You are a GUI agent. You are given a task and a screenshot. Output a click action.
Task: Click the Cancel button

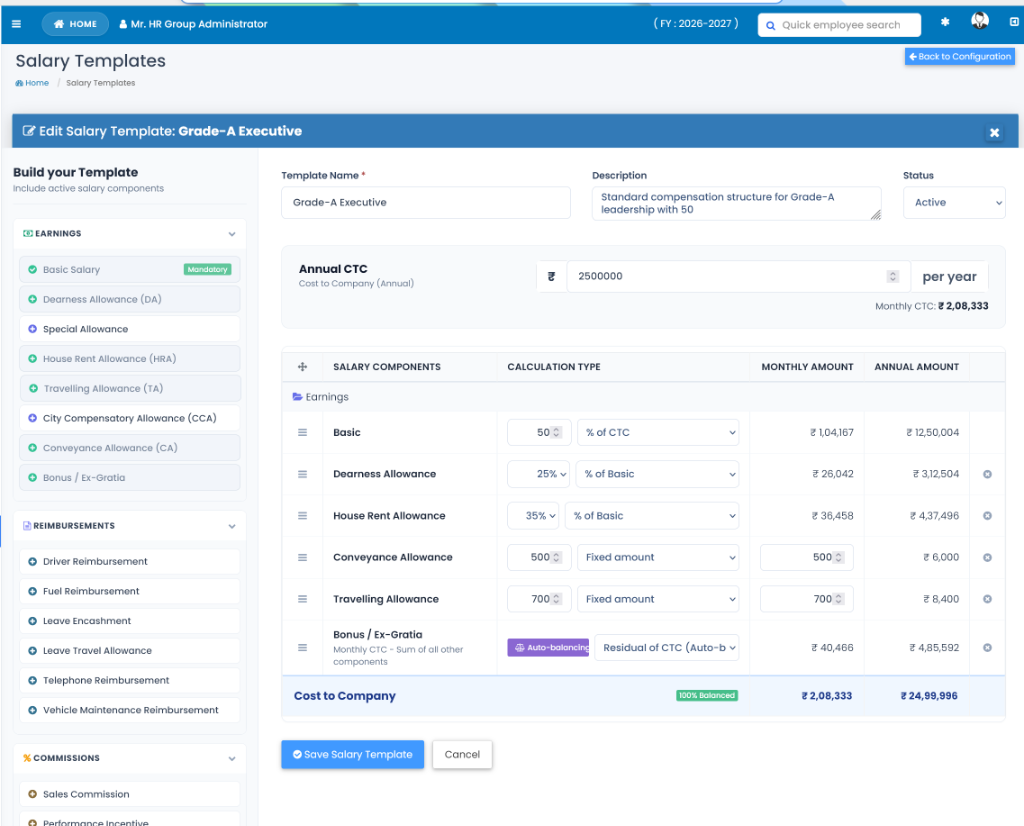462,754
